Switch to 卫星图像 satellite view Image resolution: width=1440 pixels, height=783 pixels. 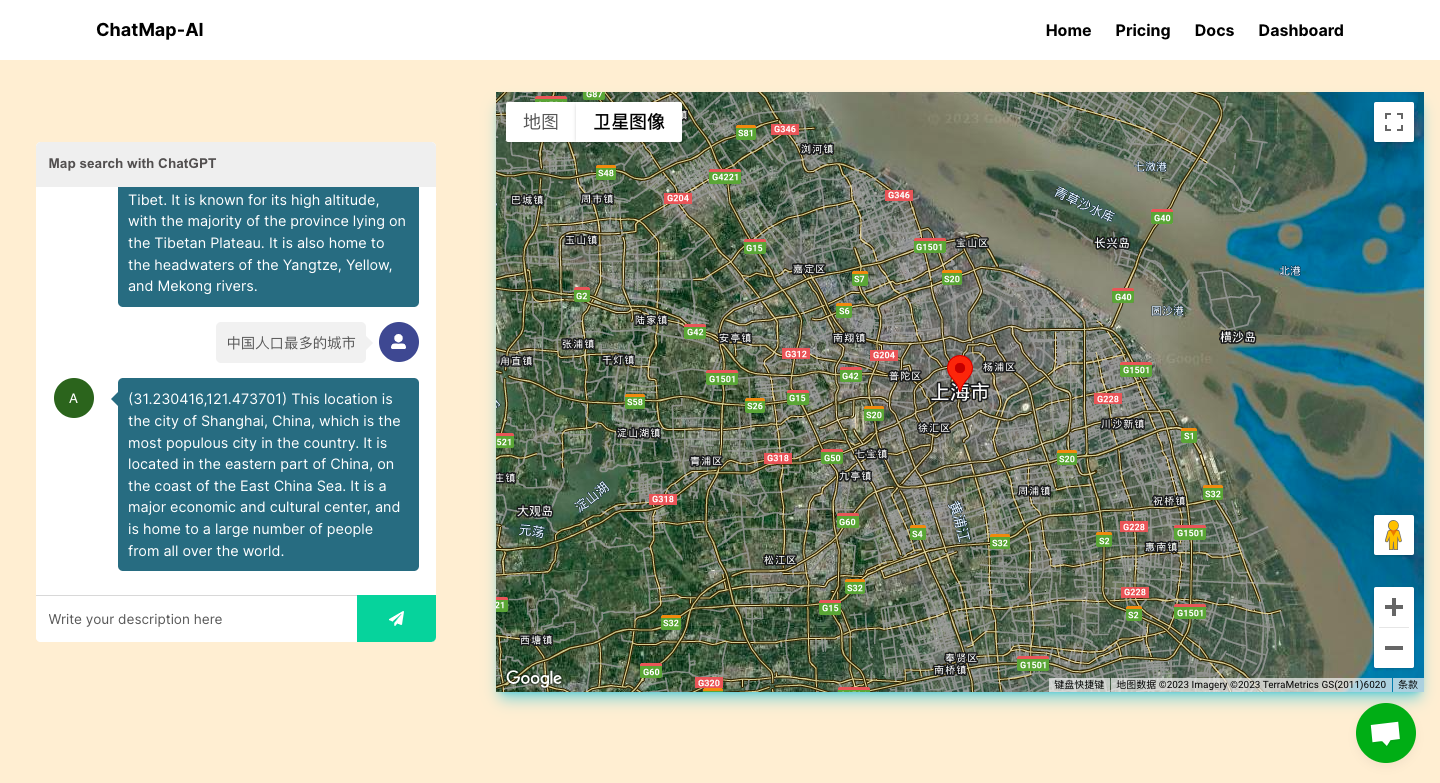(x=629, y=122)
